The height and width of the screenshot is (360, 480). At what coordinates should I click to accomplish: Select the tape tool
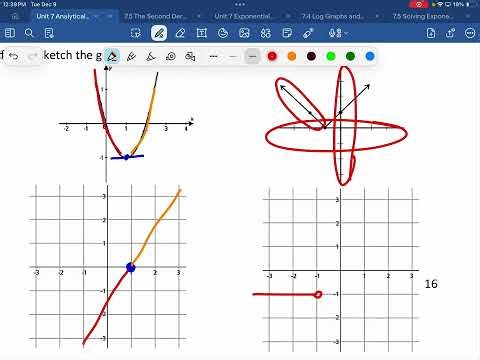(308, 33)
